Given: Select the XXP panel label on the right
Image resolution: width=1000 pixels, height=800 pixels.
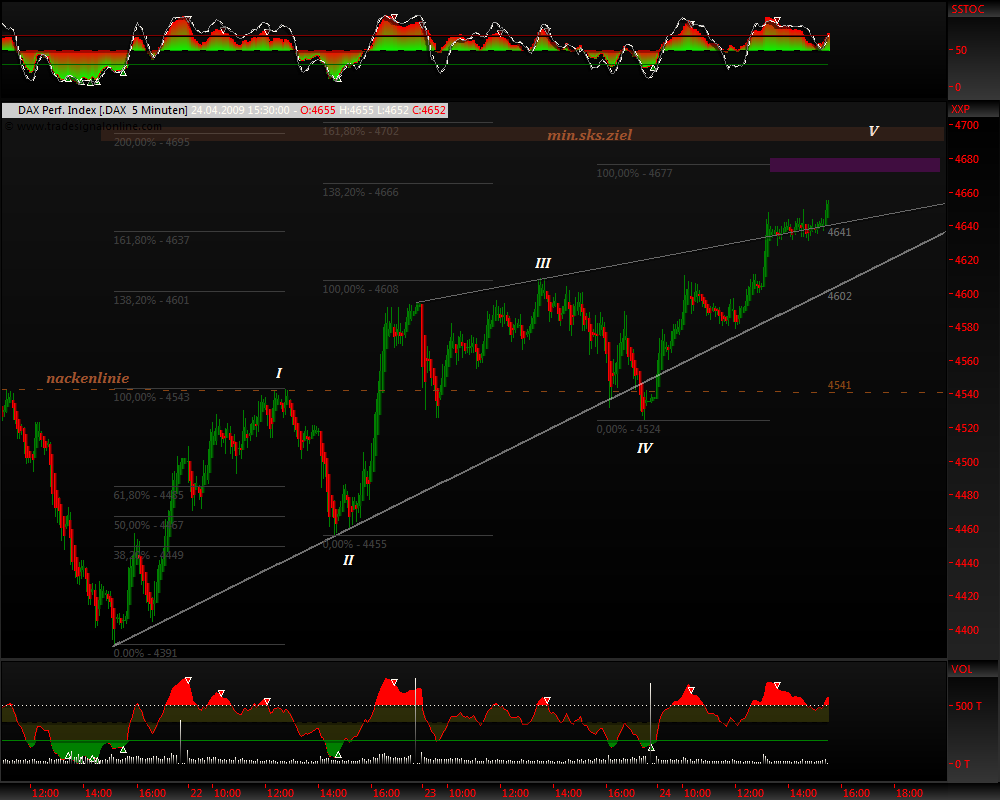Looking at the screenshot, I should click(x=961, y=107).
